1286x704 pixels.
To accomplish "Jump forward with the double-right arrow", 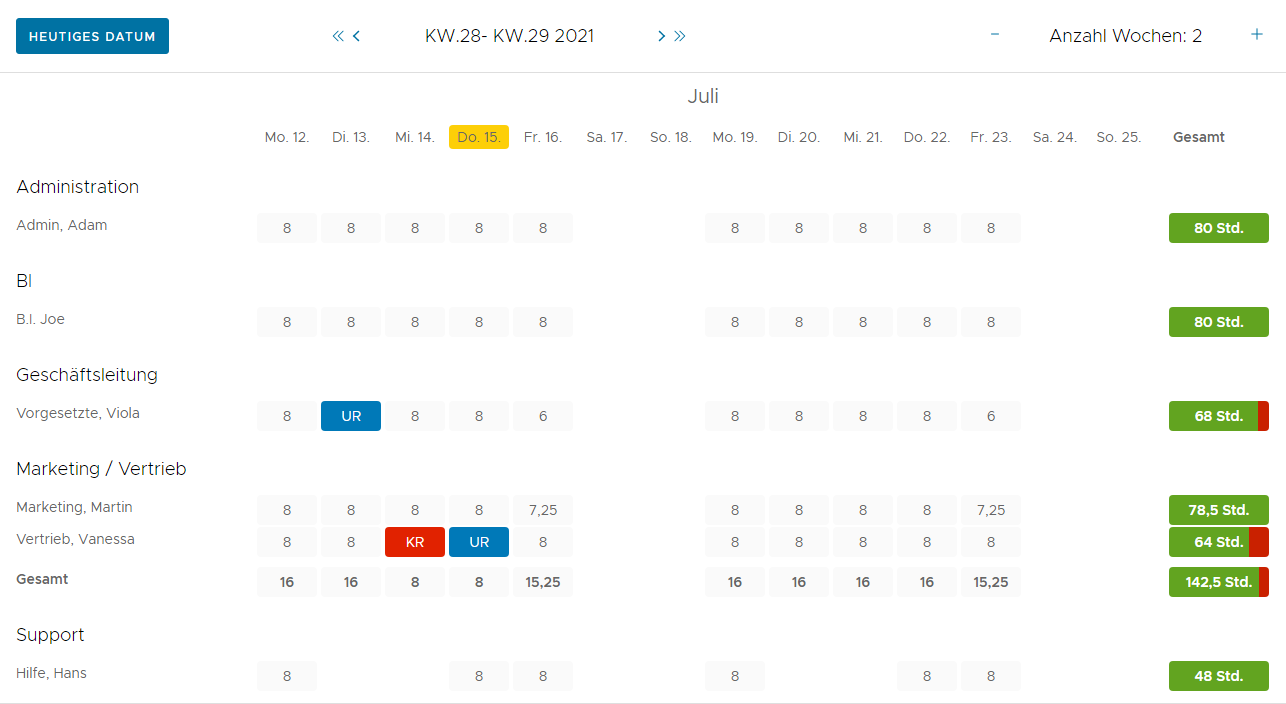I will point(680,36).
